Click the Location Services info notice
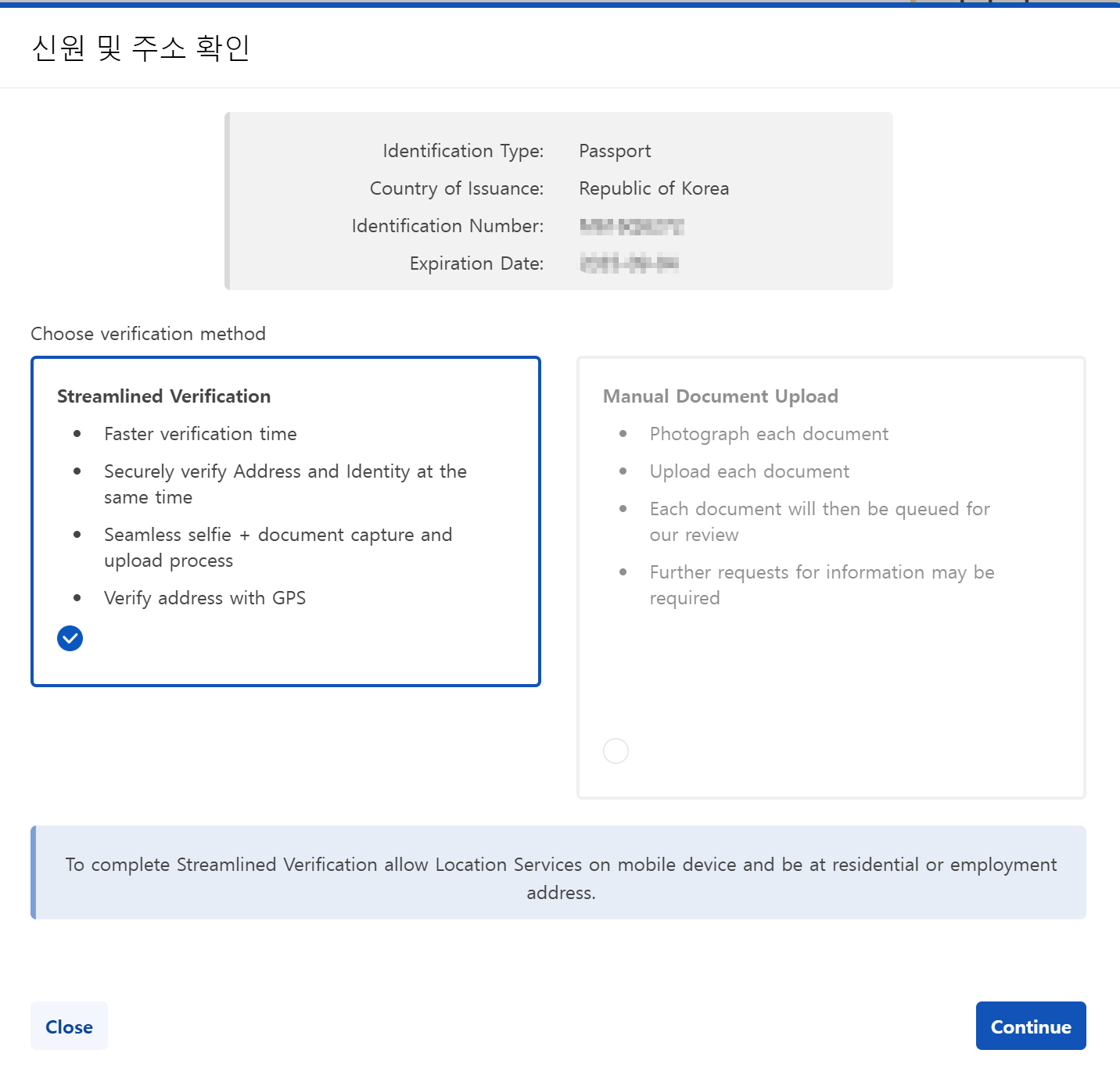 [558, 872]
